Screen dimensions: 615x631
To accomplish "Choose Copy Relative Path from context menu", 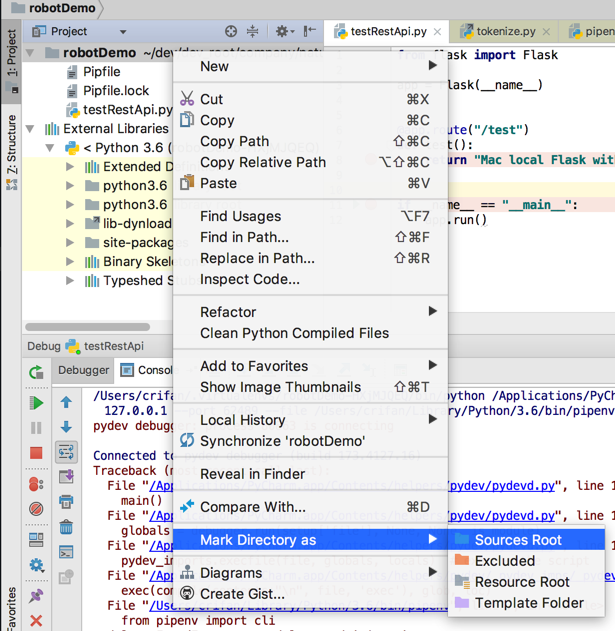I will pyautogui.click(x=263, y=162).
